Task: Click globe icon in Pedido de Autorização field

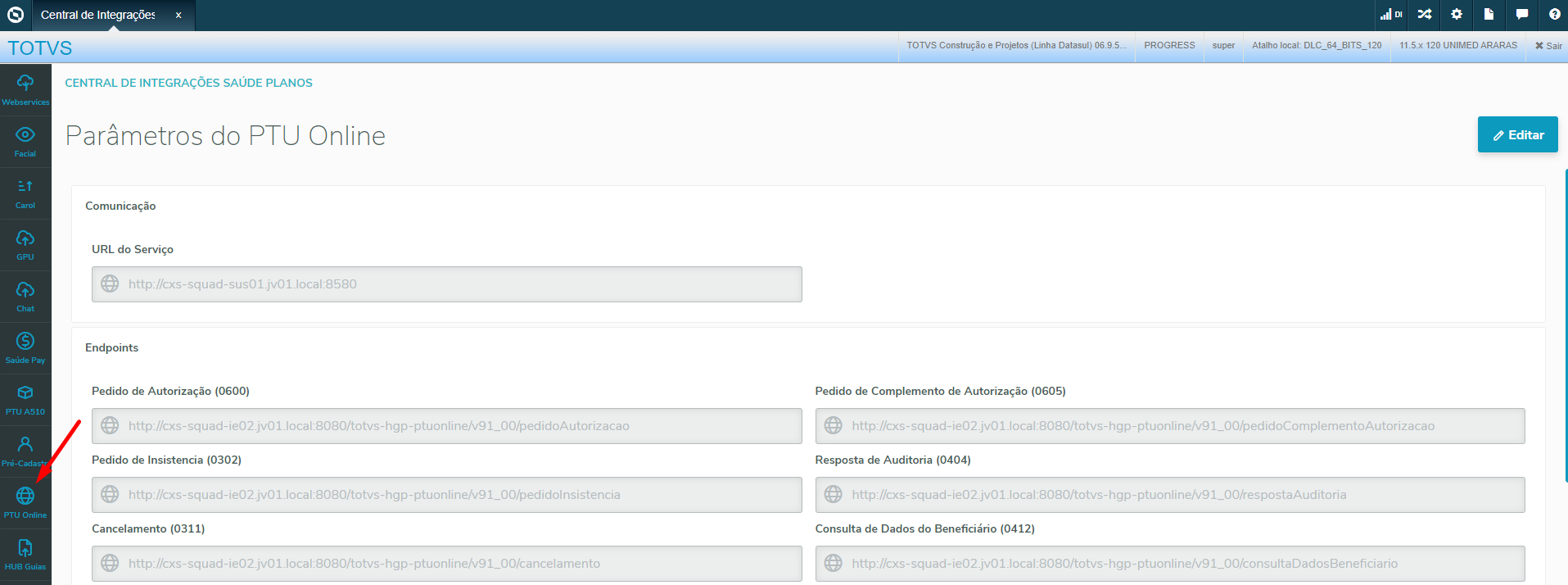Action: tap(110, 425)
